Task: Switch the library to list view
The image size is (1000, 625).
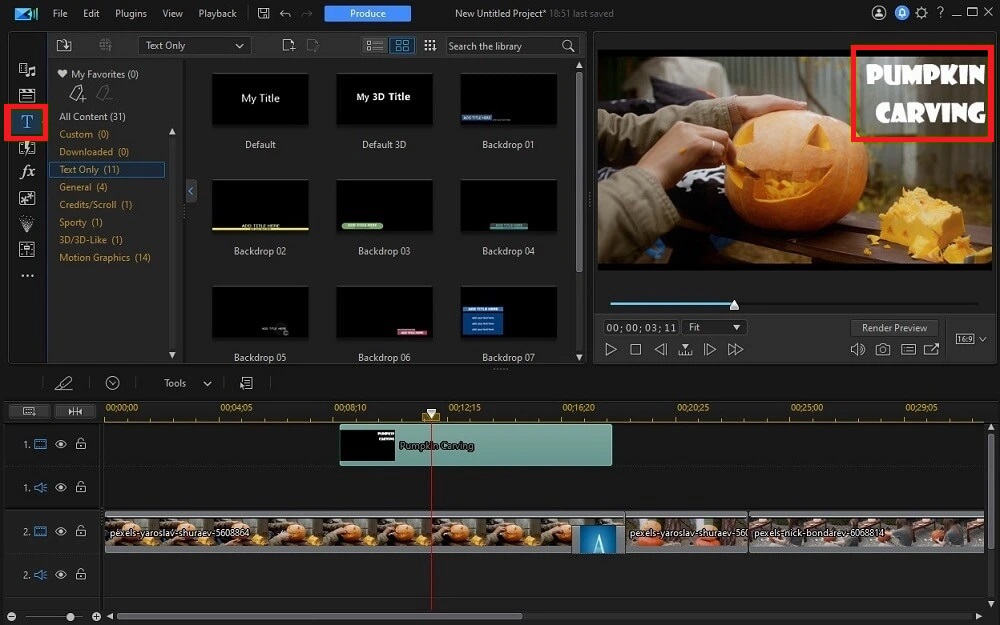Action: click(374, 45)
